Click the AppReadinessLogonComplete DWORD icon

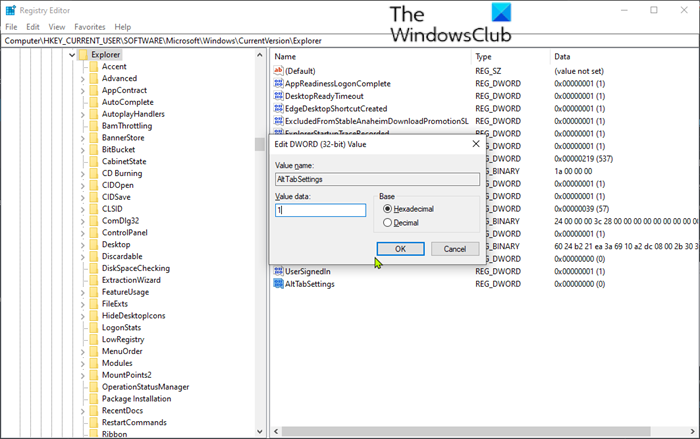coord(278,83)
